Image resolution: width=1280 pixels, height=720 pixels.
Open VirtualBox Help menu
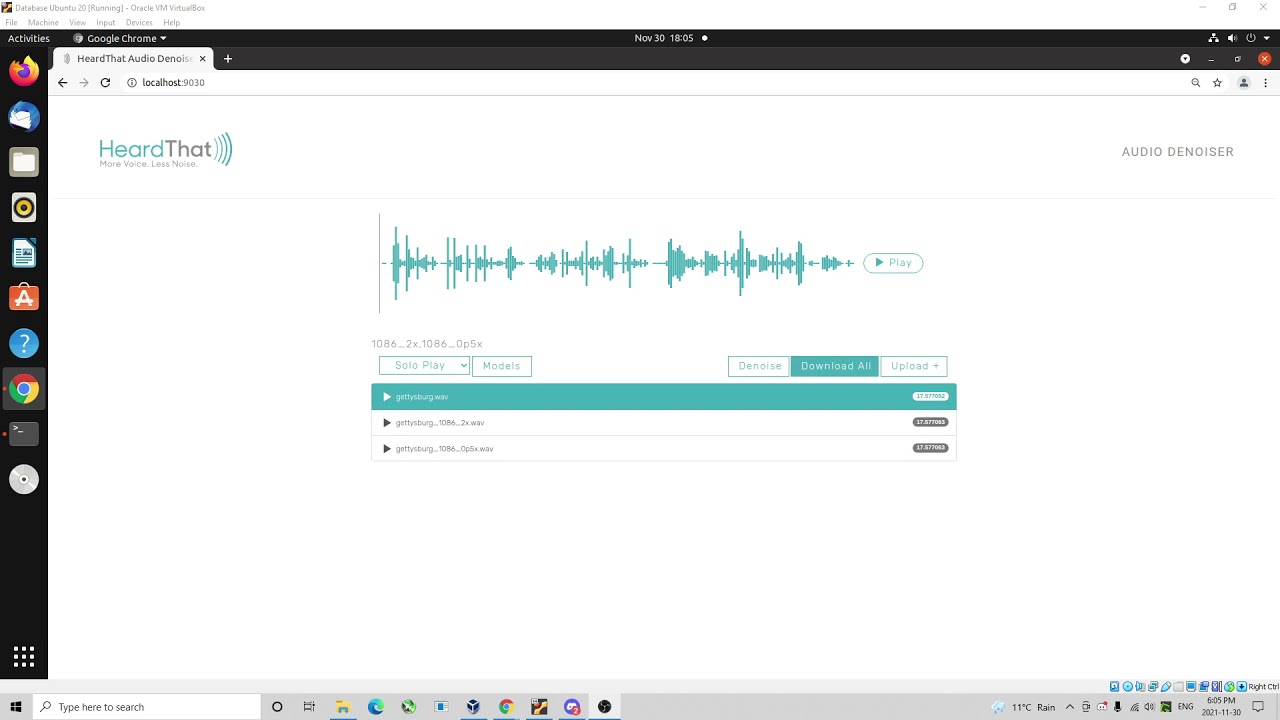click(x=171, y=22)
